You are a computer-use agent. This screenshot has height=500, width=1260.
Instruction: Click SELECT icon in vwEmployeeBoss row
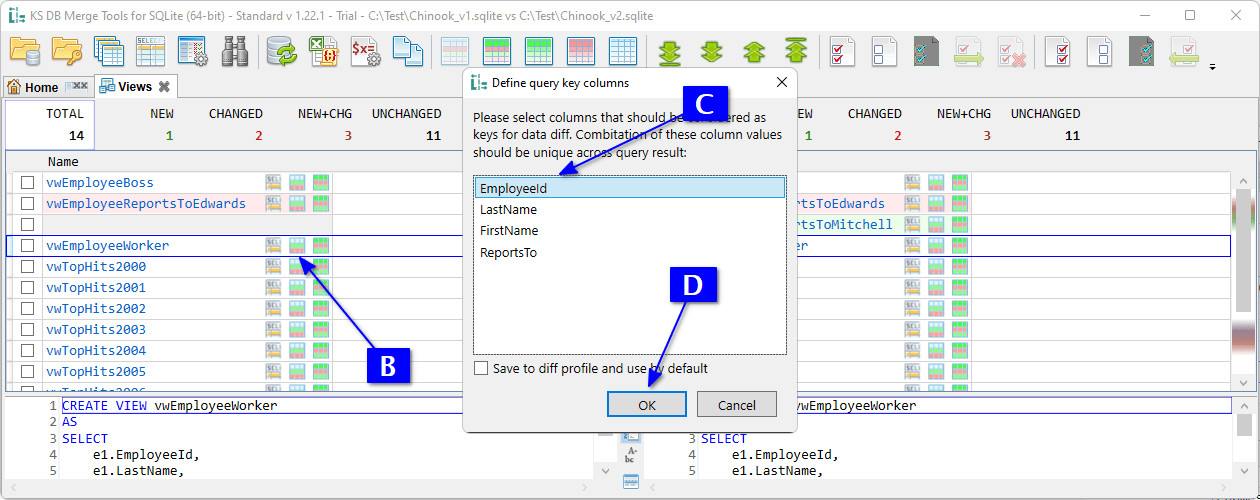274,182
